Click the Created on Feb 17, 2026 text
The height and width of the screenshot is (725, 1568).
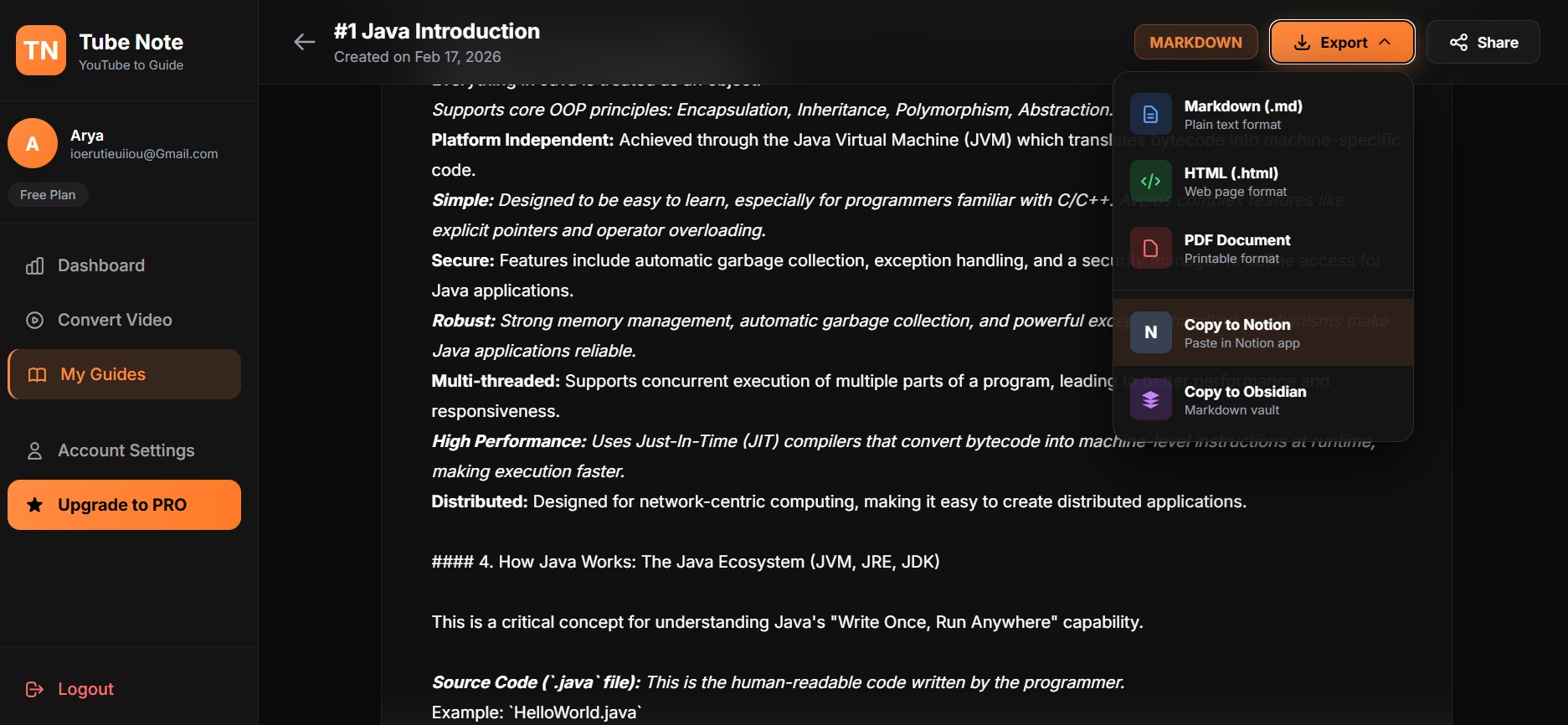pos(417,57)
